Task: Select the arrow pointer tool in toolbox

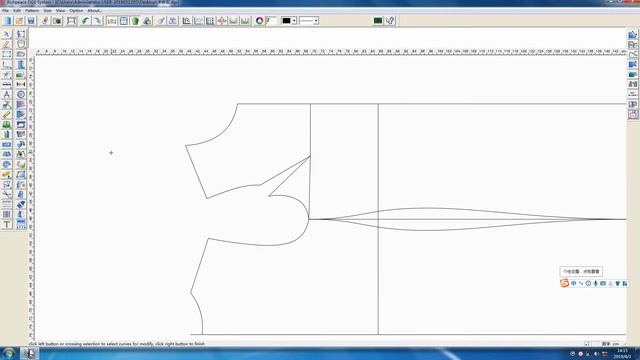Action: pyautogui.click(x=7, y=34)
